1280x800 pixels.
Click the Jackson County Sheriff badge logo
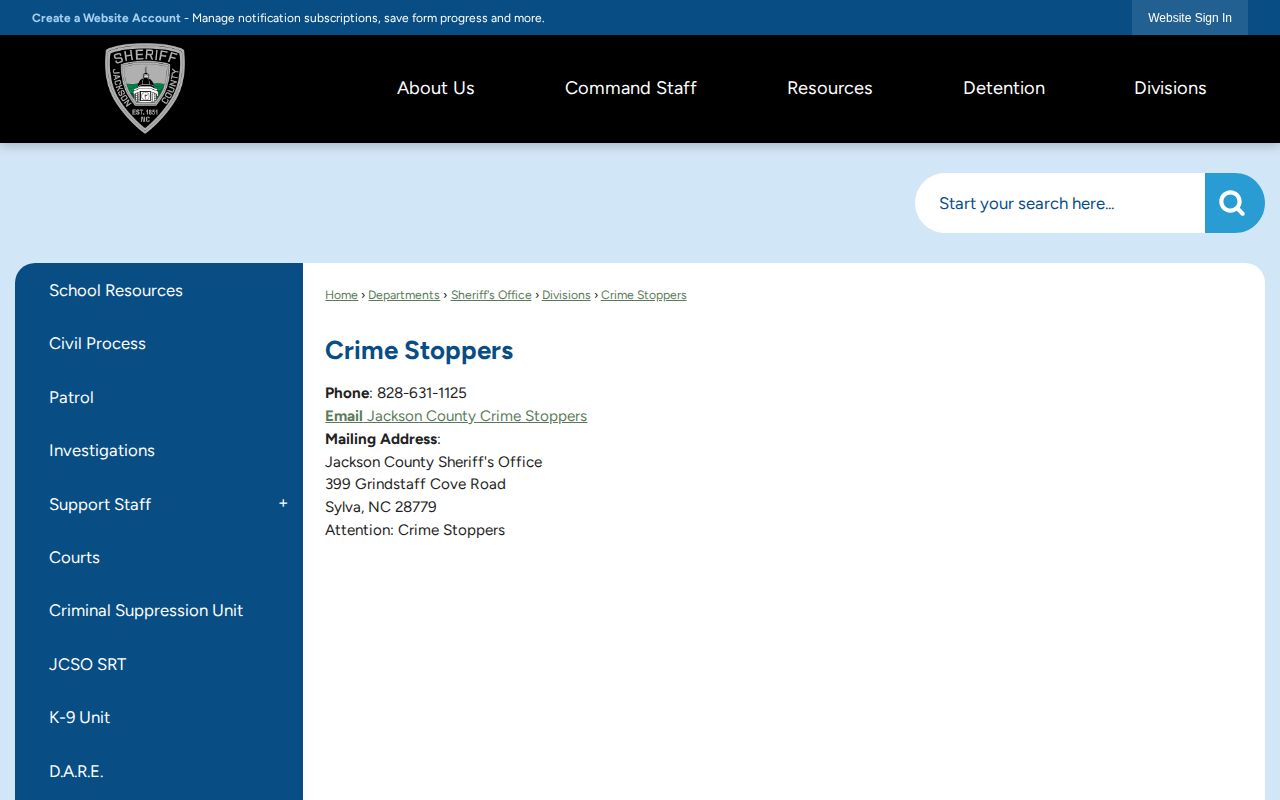coord(145,88)
